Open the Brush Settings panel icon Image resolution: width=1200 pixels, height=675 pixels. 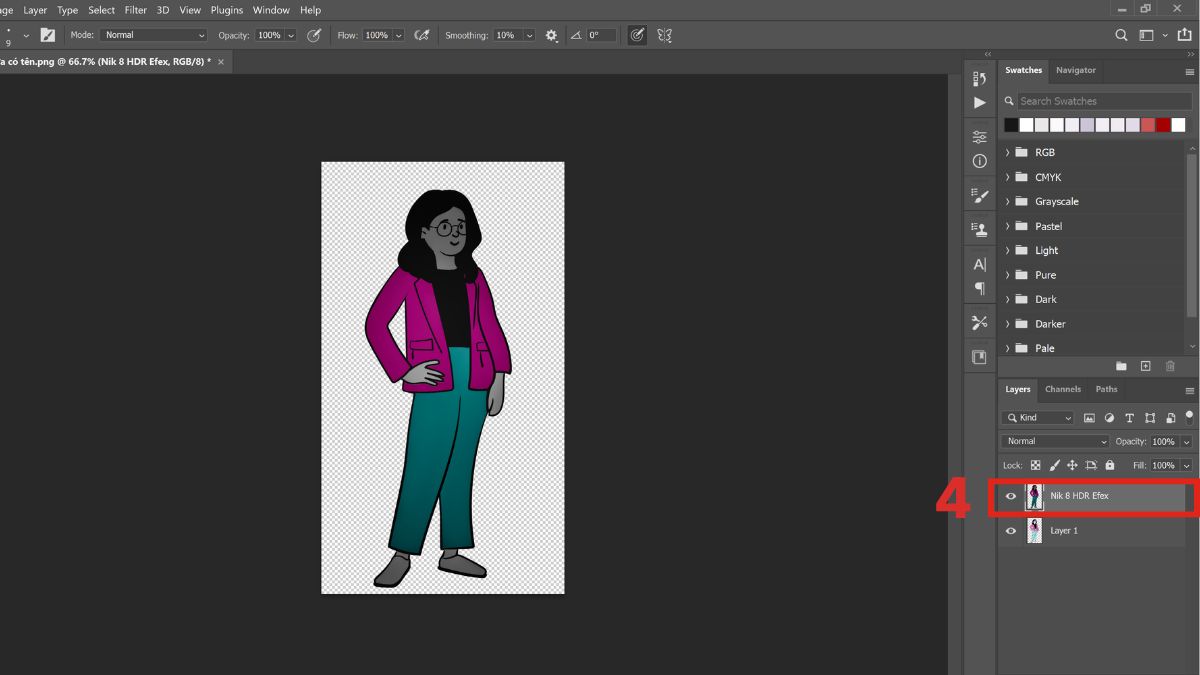pyautogui.click(x=979, y=196)
